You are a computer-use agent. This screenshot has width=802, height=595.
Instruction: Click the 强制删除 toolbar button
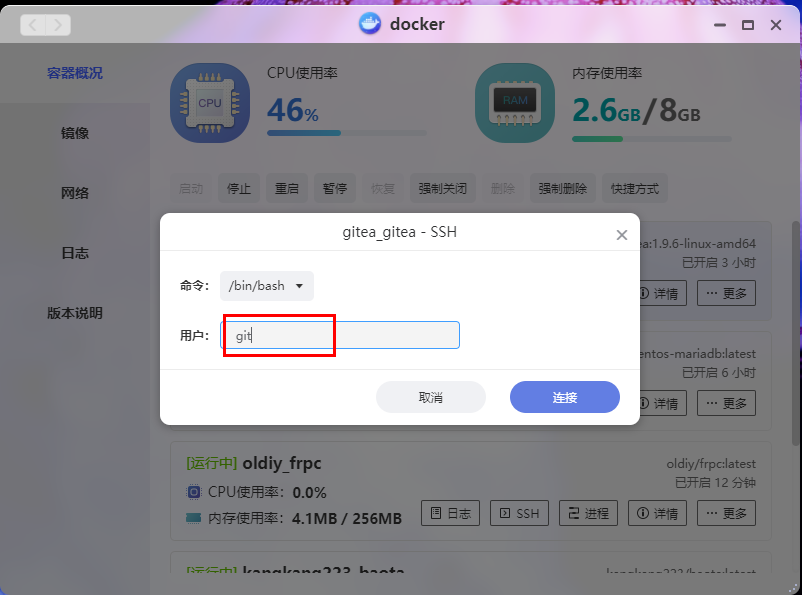(563, 188)
